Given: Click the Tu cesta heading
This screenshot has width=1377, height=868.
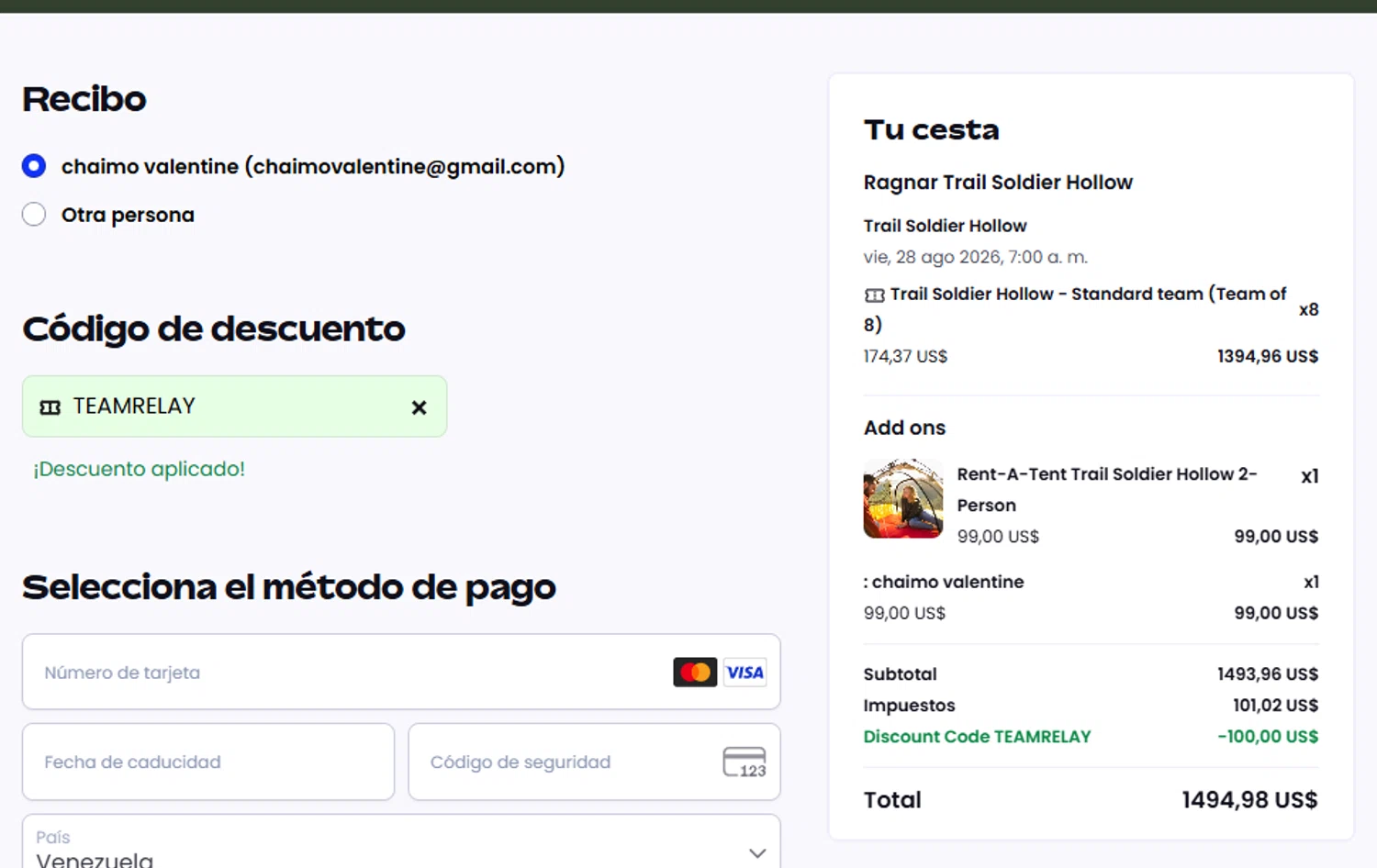Looking at the screenshot, I should coord(931,129).
